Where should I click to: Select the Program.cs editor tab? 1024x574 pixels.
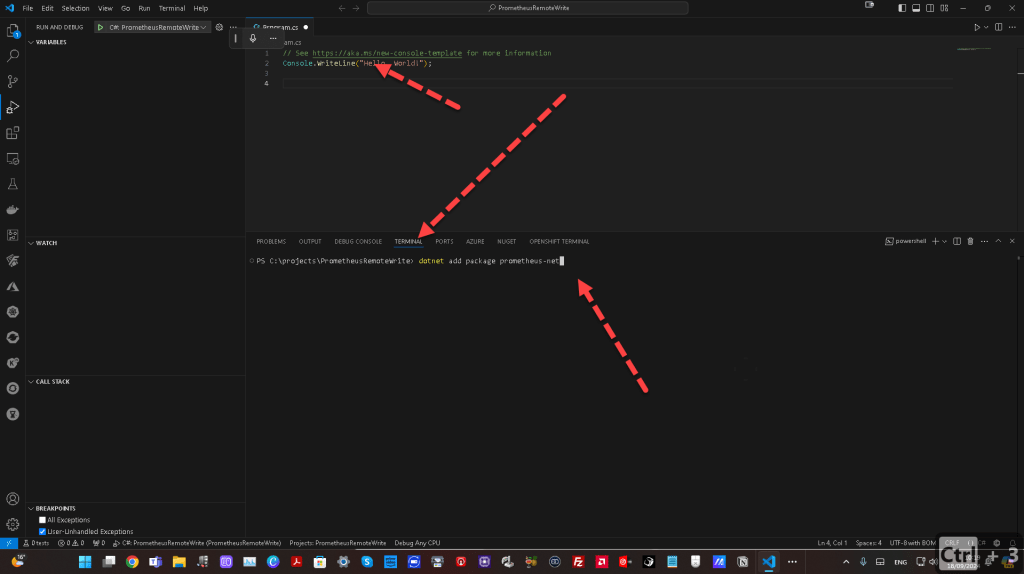coord(280,27)
